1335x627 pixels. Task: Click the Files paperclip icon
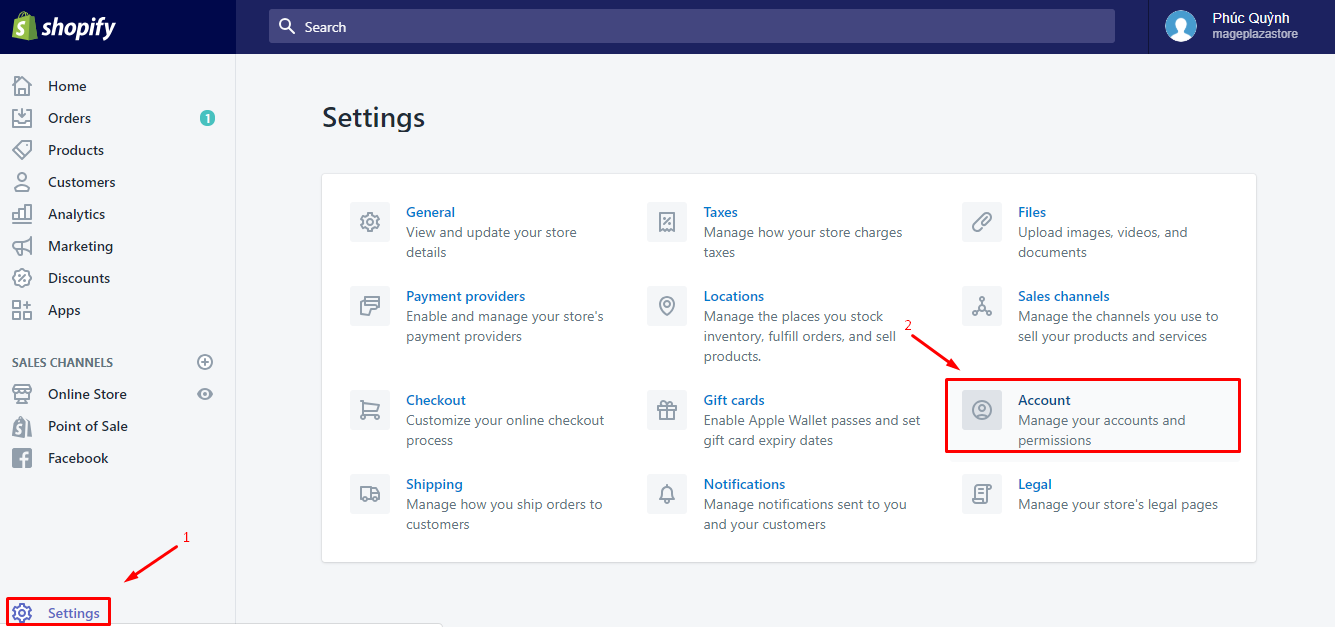pyautogui.click(x=982, y=222)
